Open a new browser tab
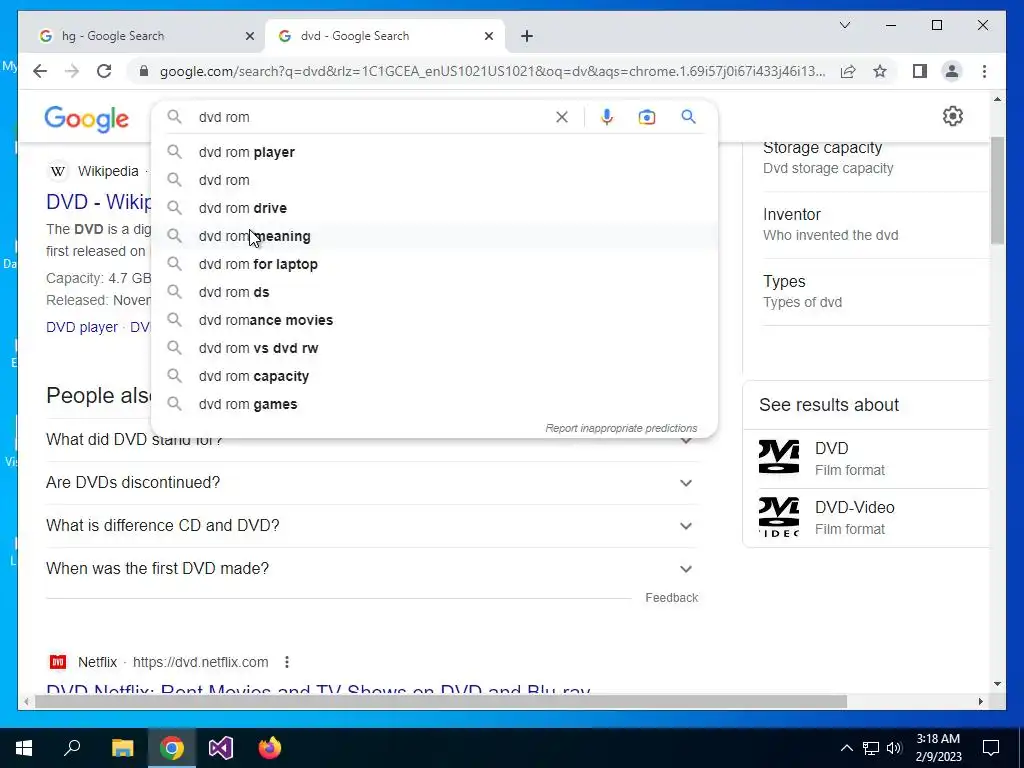 tap(527, 36)
